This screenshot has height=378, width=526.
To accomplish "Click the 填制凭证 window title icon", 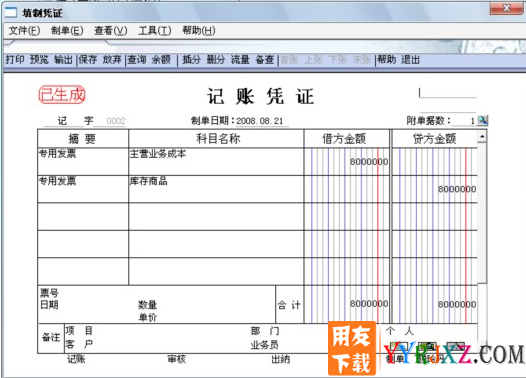I will (11, 13).
